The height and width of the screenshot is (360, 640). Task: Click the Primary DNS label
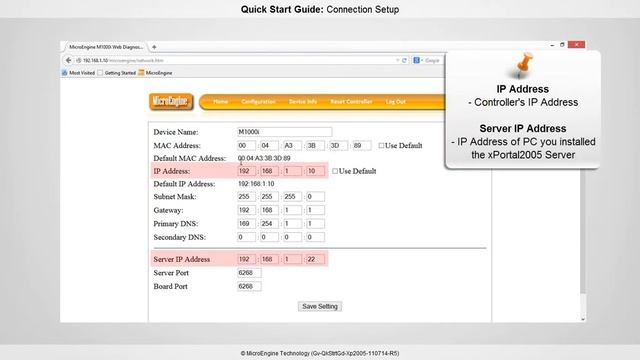(176, 224)
